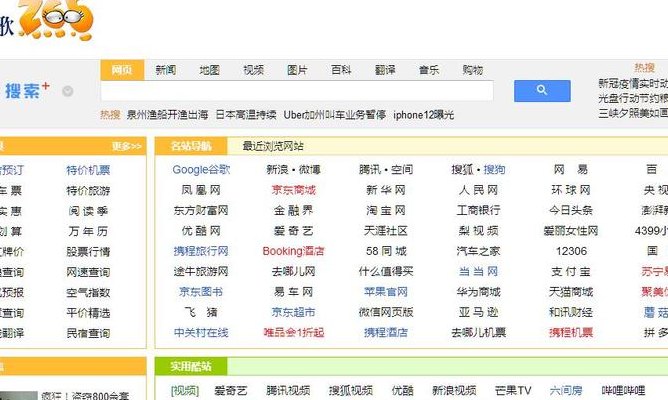Open the Booking酒店 link
This screenshot has height=400, width=668.
pos(294,251)
